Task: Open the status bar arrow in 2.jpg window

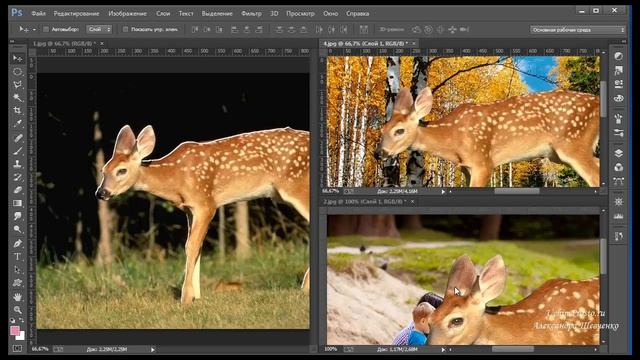Action: coord(443,349)
